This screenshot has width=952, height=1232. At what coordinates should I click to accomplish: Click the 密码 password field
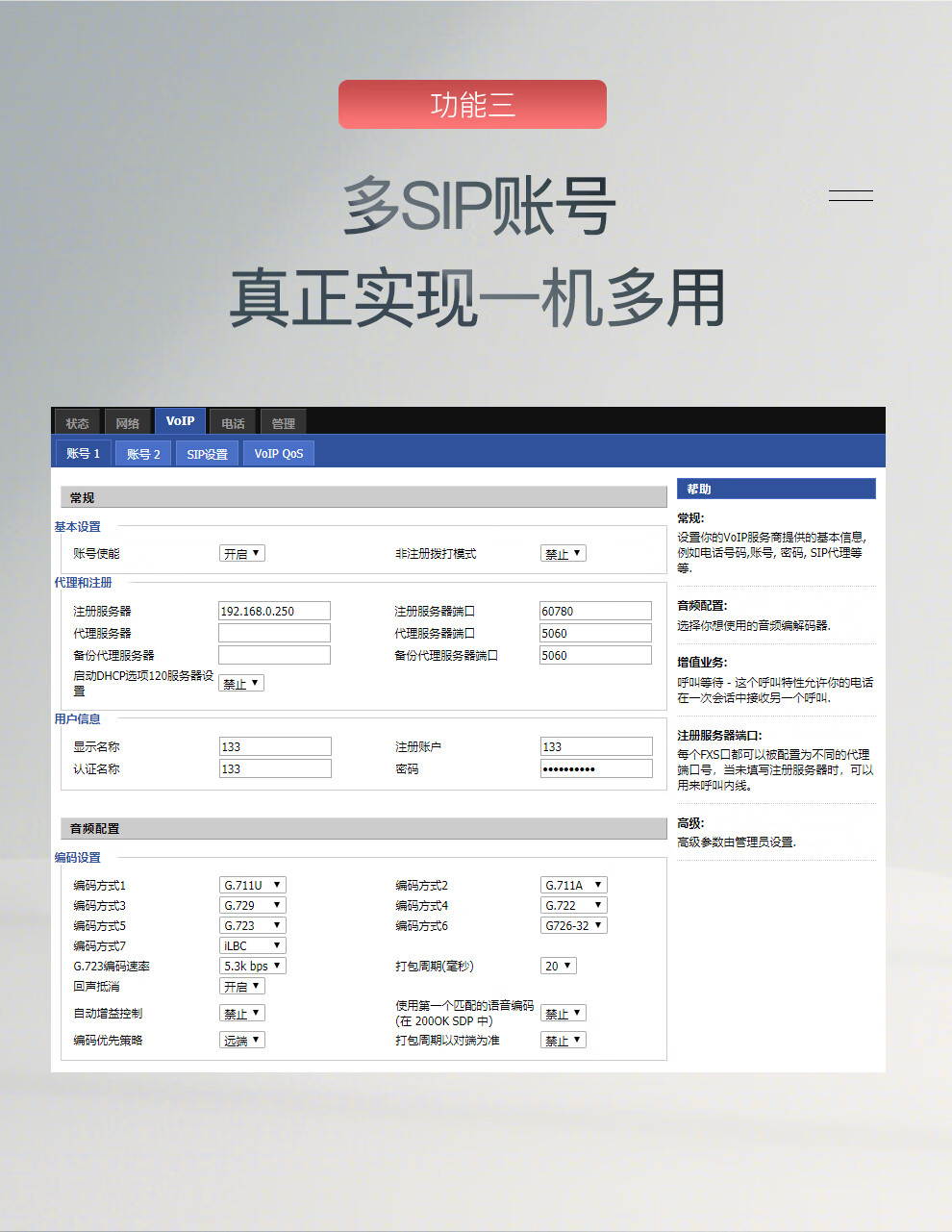tap(595, 768)
